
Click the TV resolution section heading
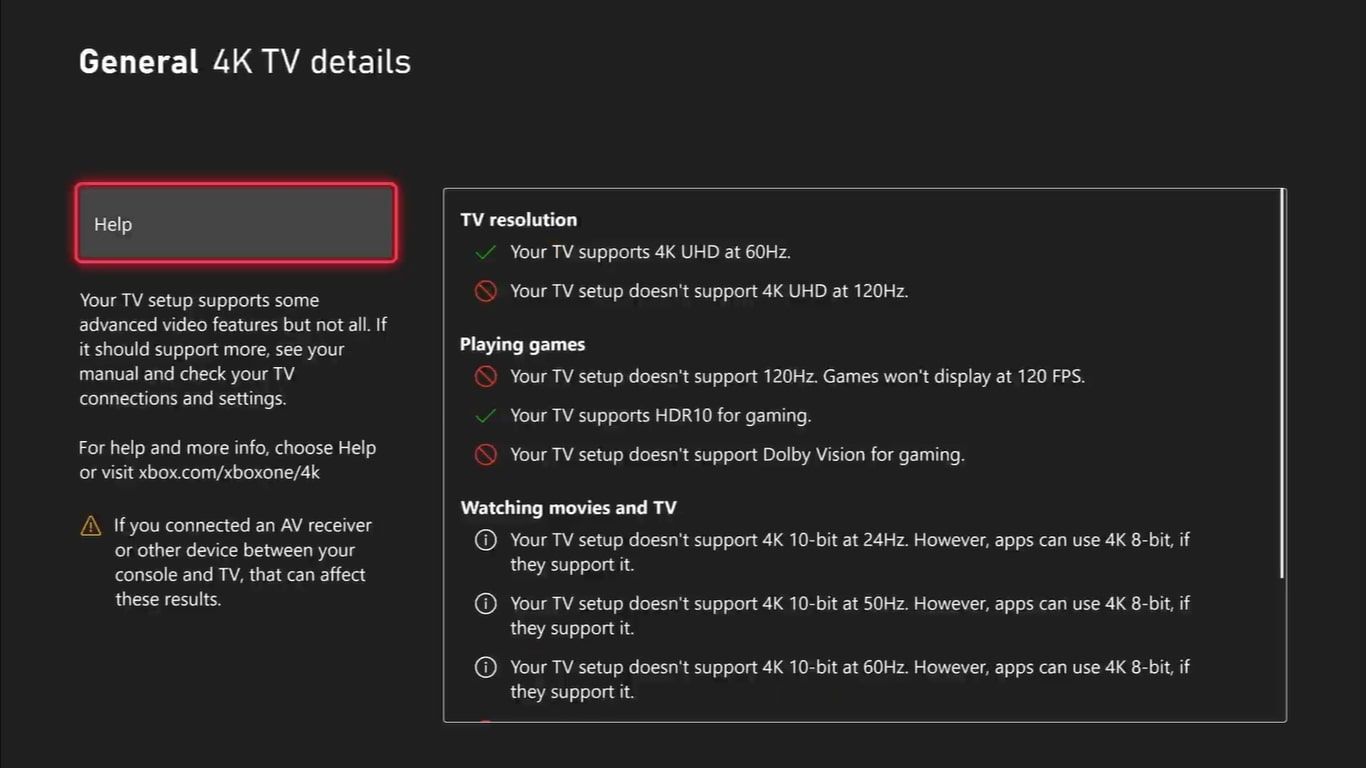518,219
